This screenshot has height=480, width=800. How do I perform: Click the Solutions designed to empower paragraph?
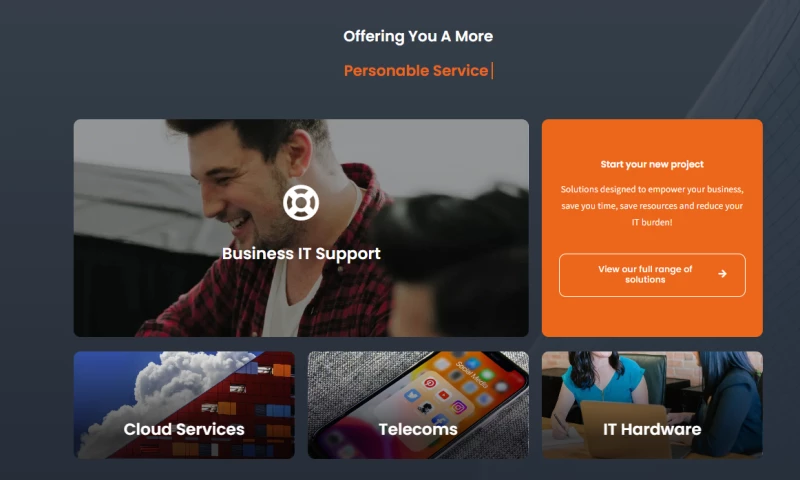[652, 206]
